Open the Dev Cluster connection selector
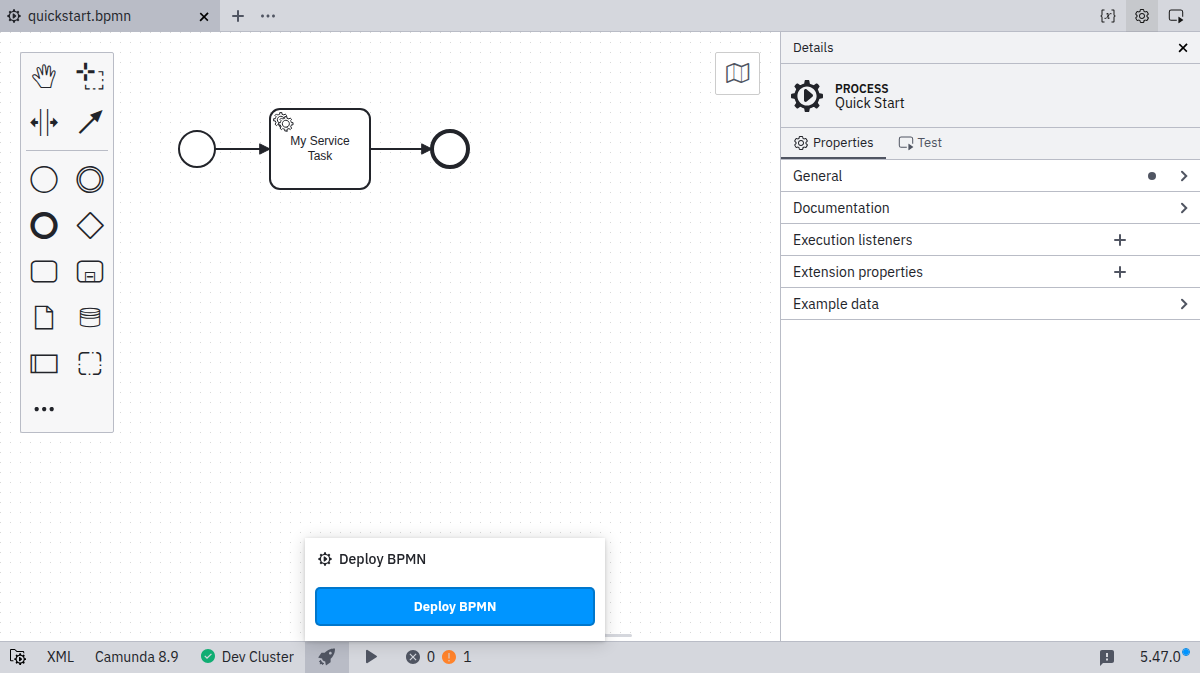This screenshot has height=673, width=1200. (247, 657)
